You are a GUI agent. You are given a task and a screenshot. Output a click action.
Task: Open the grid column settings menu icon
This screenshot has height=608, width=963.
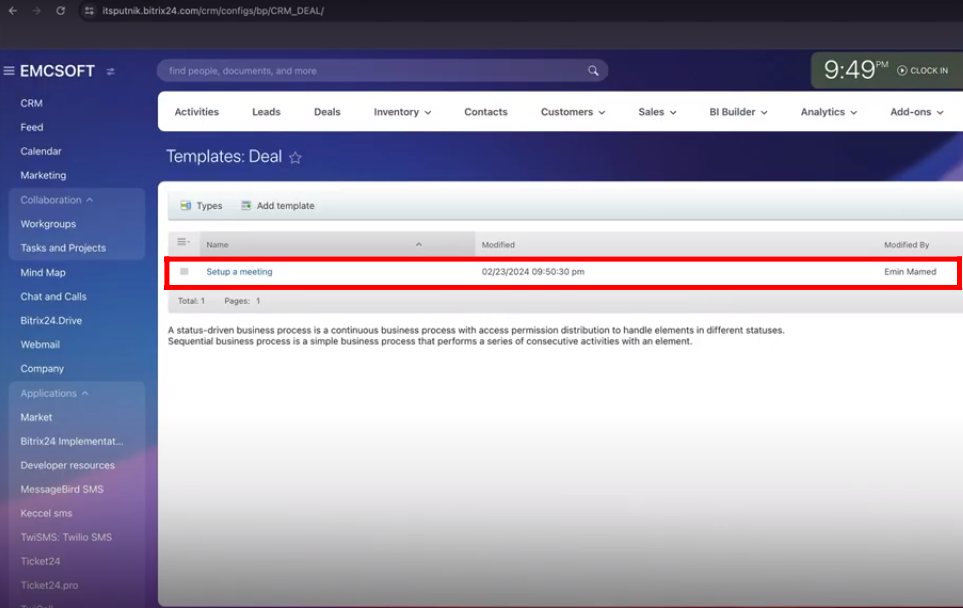183,243
